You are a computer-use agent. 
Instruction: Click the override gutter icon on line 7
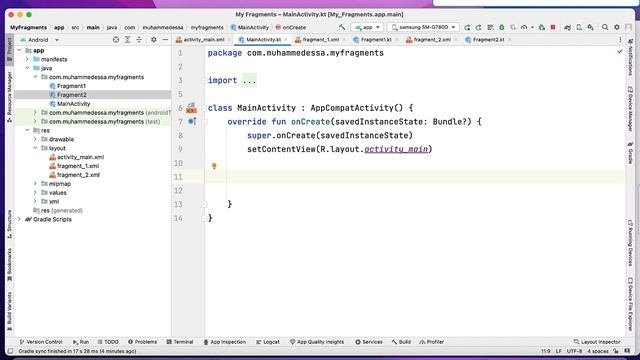(x=192, y=121)
